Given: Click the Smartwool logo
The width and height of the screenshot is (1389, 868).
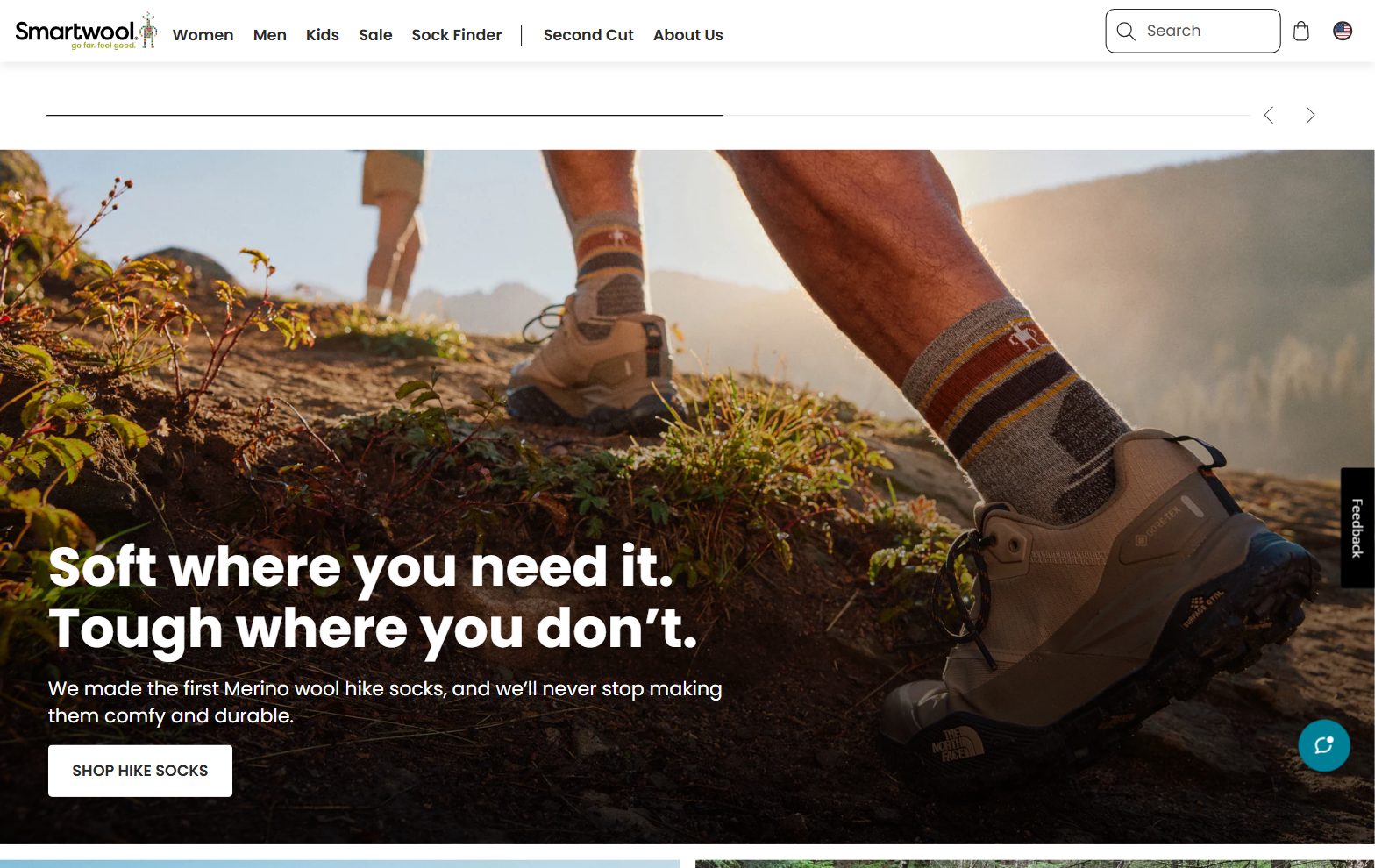Looking at the screenshot, I should [x=86, y=32].
